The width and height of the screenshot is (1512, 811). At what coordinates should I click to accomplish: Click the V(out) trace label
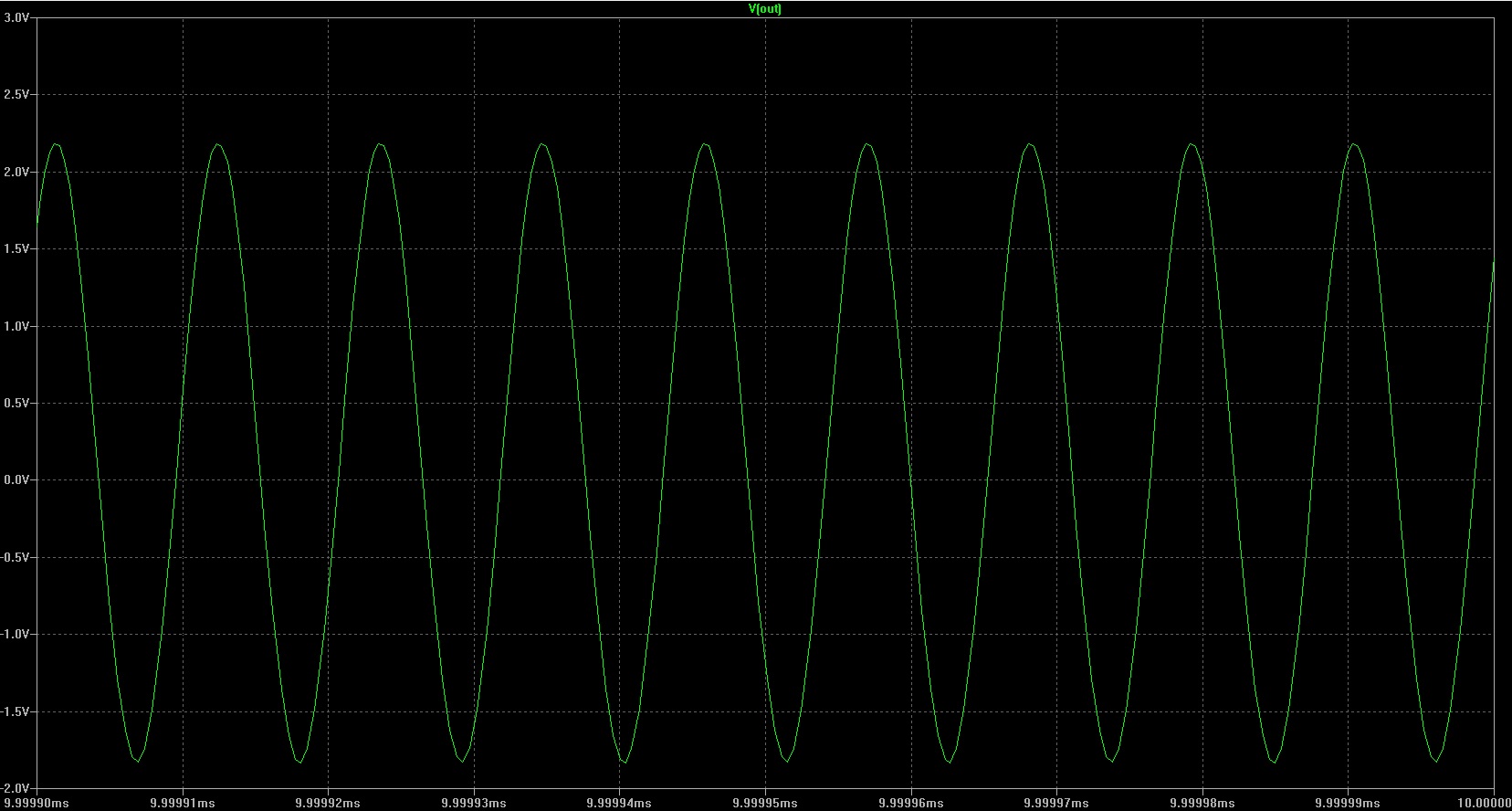pos(765,9)
